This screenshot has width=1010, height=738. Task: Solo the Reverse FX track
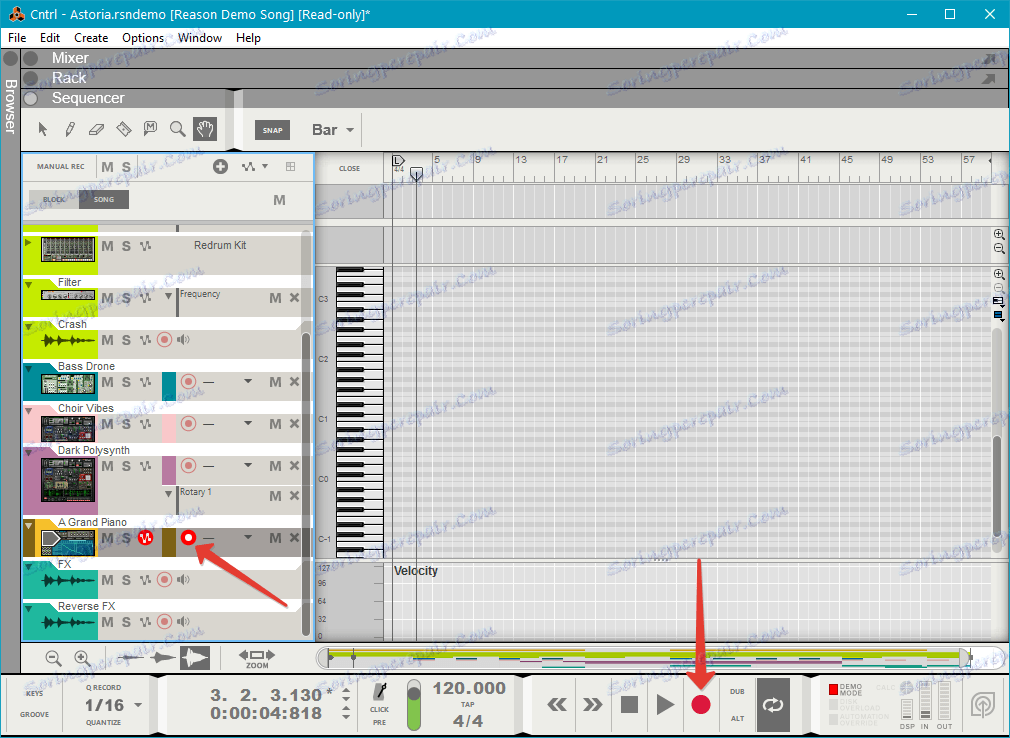[126, 622]
